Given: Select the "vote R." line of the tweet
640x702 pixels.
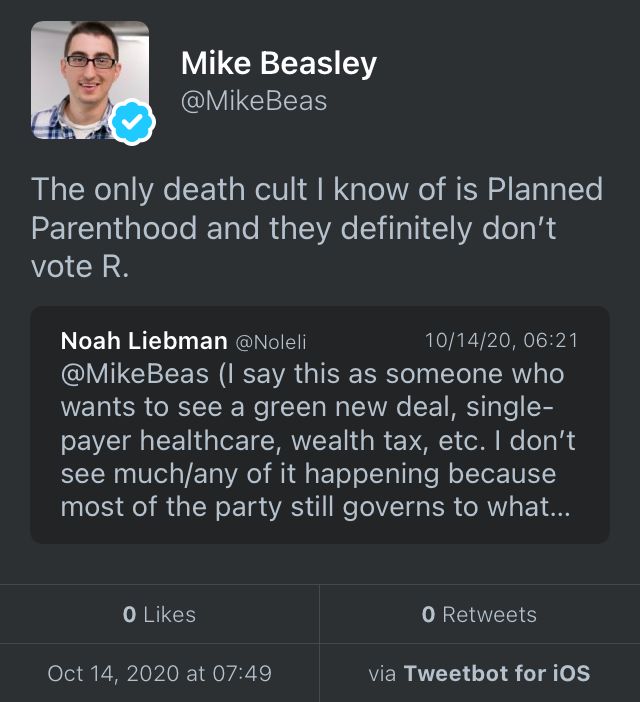Looking at the screenshot, I should pyautogui.click(x=80, y=268).
